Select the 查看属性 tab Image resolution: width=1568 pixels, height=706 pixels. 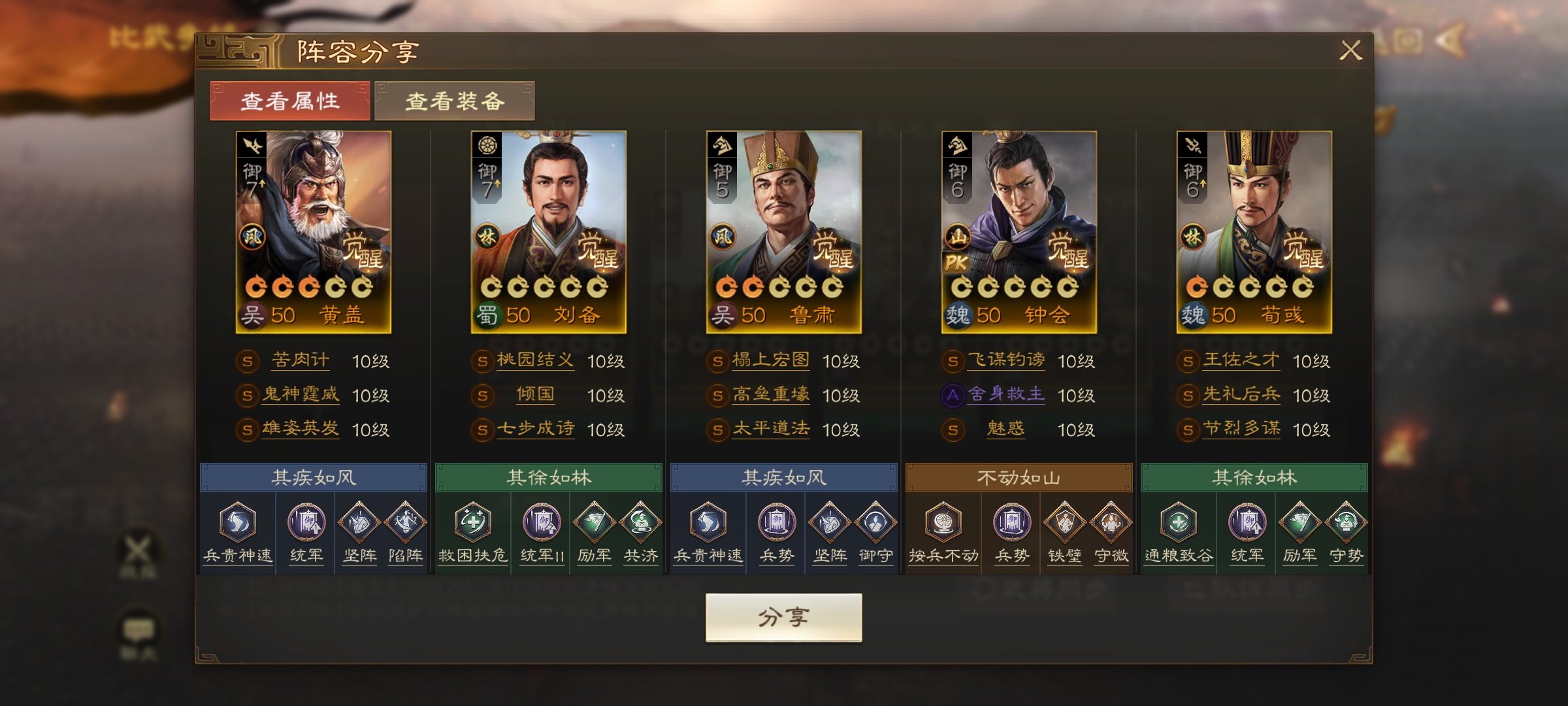290,101
